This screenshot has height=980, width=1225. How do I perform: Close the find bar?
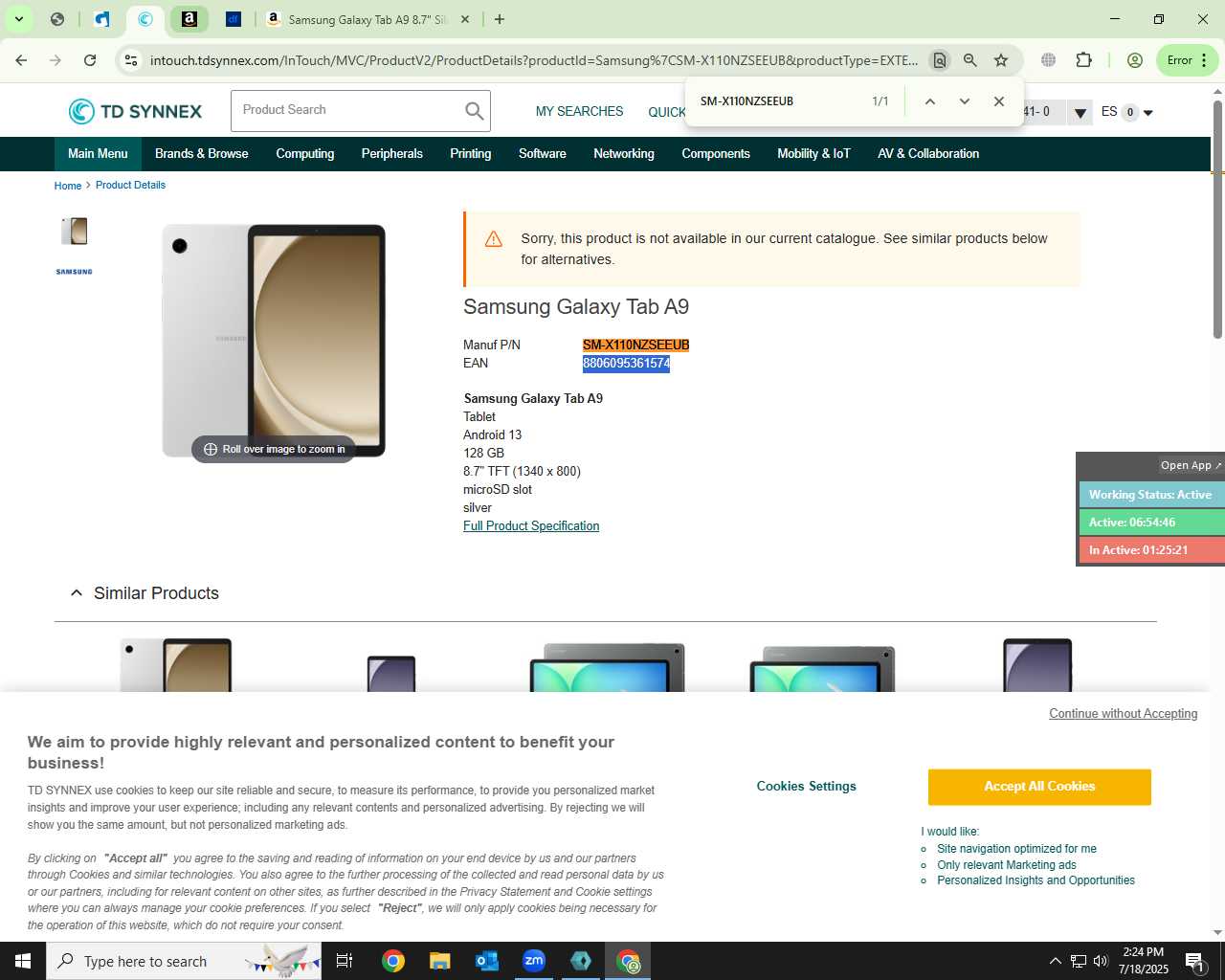click(x=998, y=101)
